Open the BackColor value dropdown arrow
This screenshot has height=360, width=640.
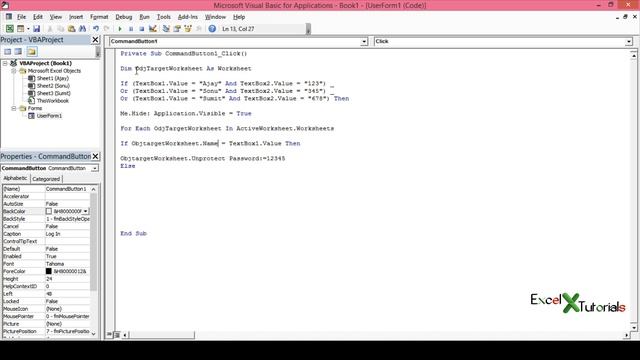85,211
